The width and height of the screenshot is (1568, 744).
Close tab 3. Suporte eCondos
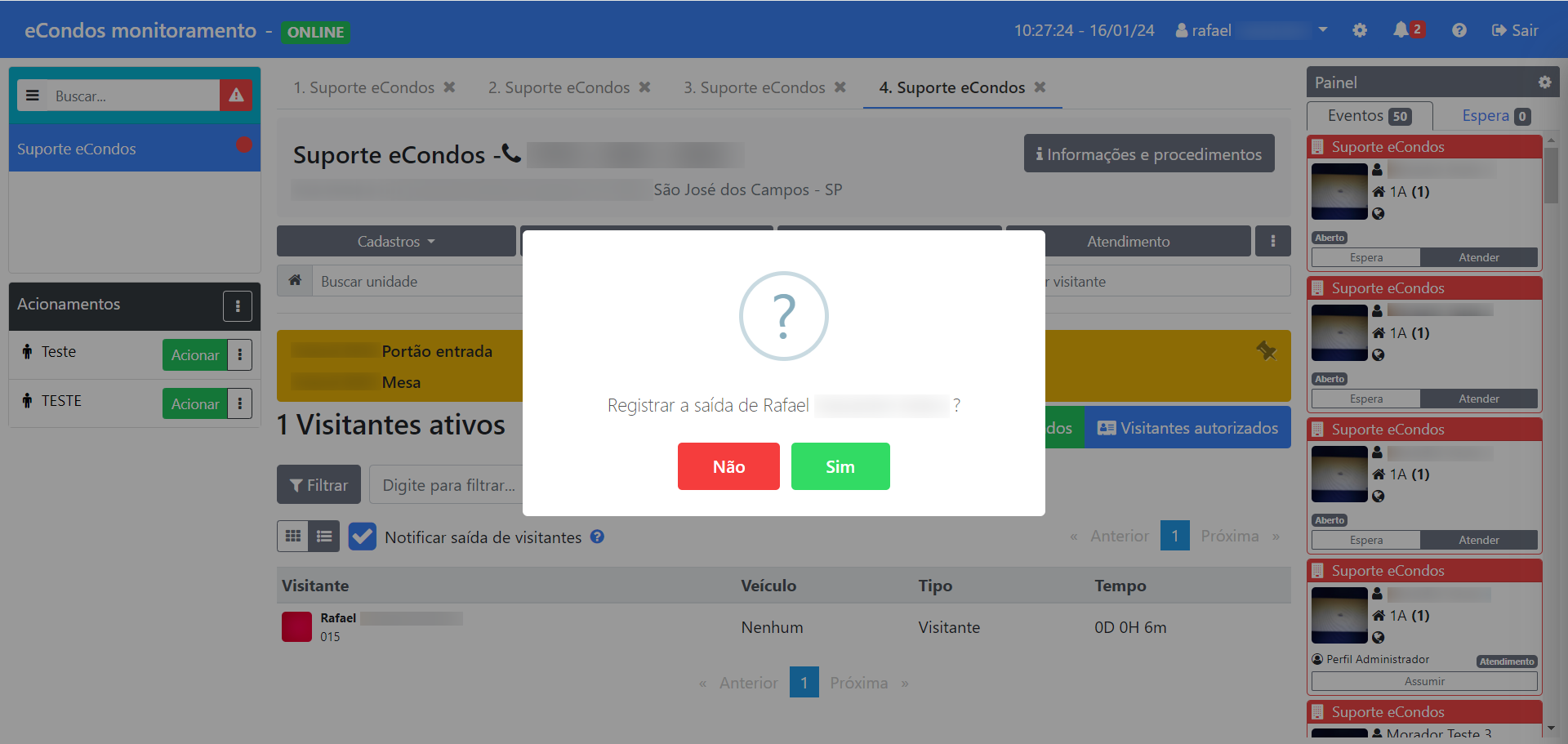coord(840,87)
